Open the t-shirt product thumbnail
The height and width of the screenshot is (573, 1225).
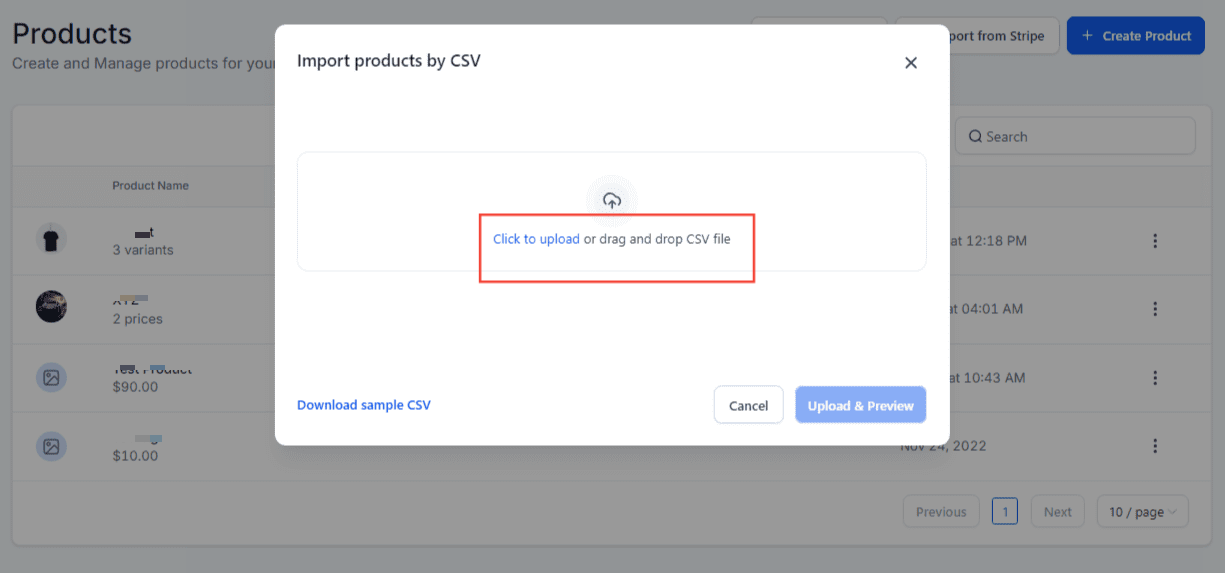point(51,239)
